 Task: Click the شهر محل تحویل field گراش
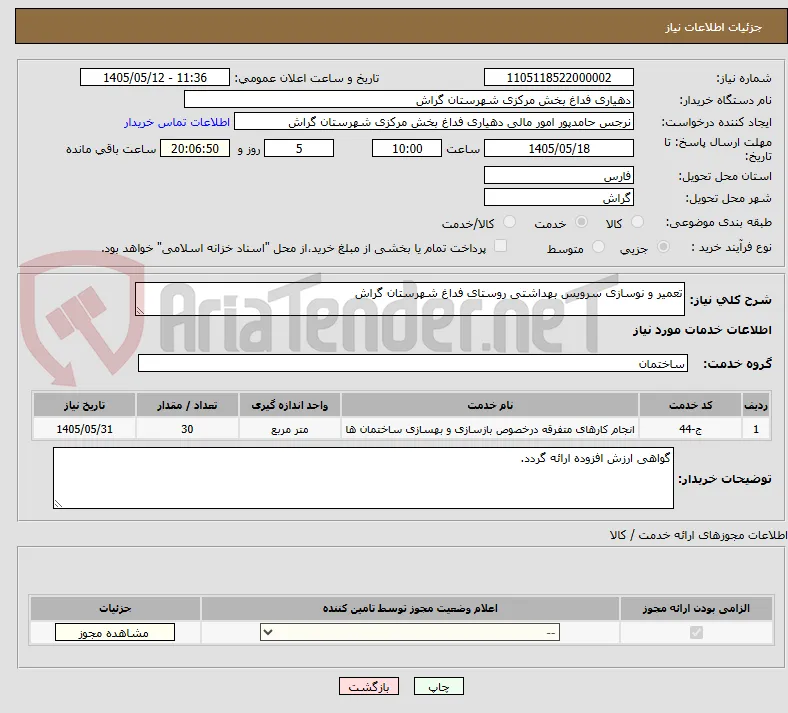tap(559, 197)
